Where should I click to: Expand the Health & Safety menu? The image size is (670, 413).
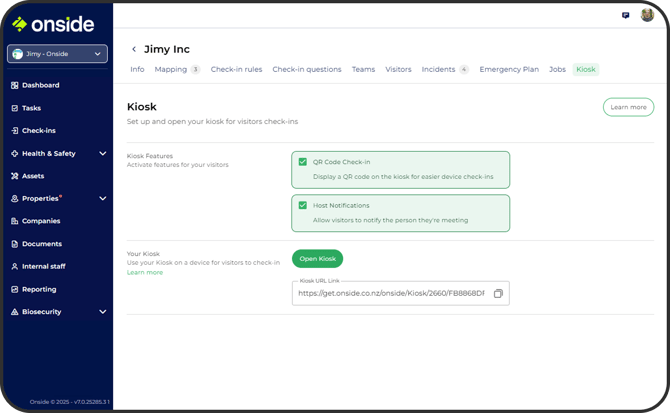coord(102,154)
